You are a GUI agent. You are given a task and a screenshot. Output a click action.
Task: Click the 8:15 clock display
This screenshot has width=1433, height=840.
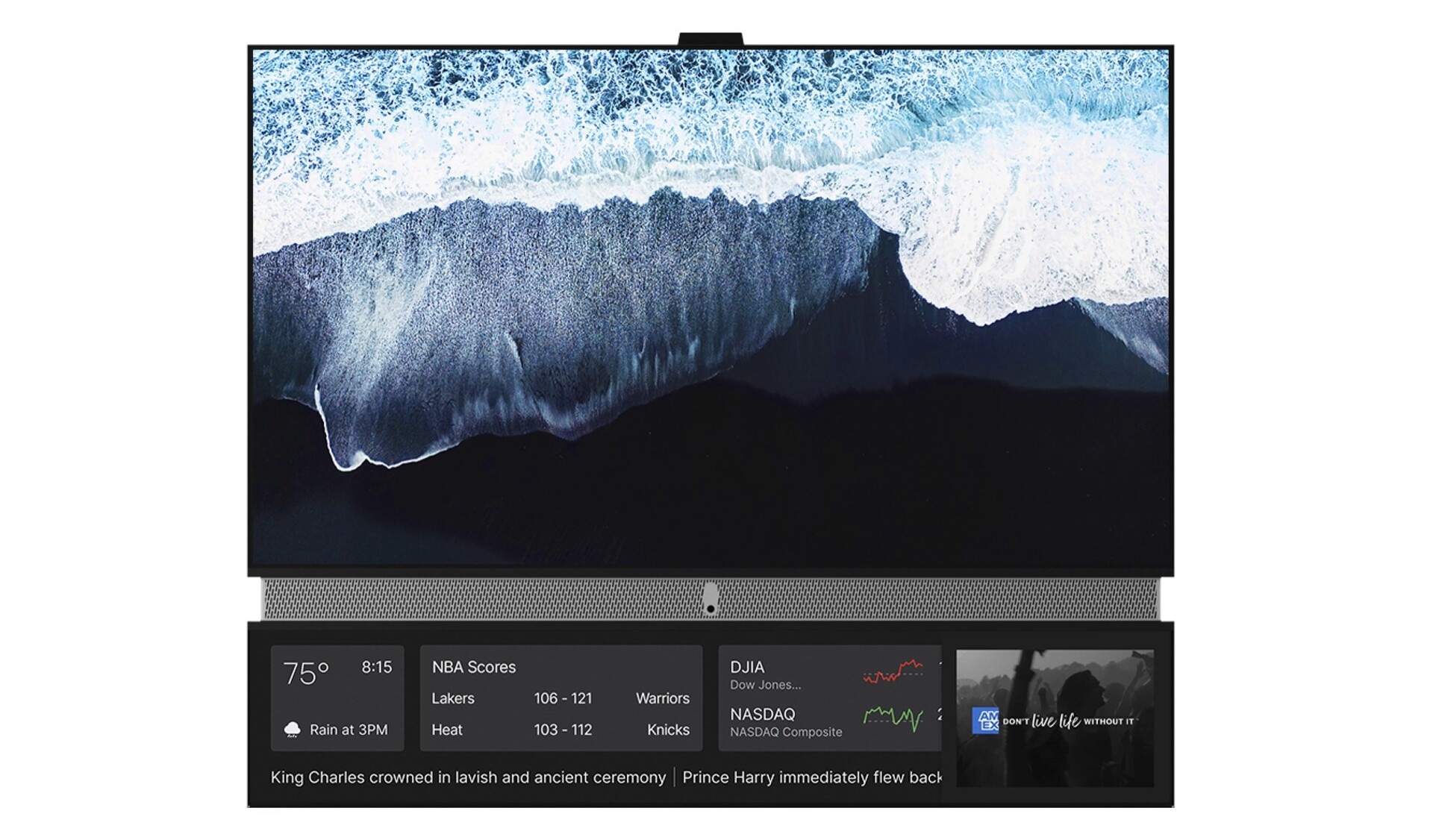pos(376,668)
